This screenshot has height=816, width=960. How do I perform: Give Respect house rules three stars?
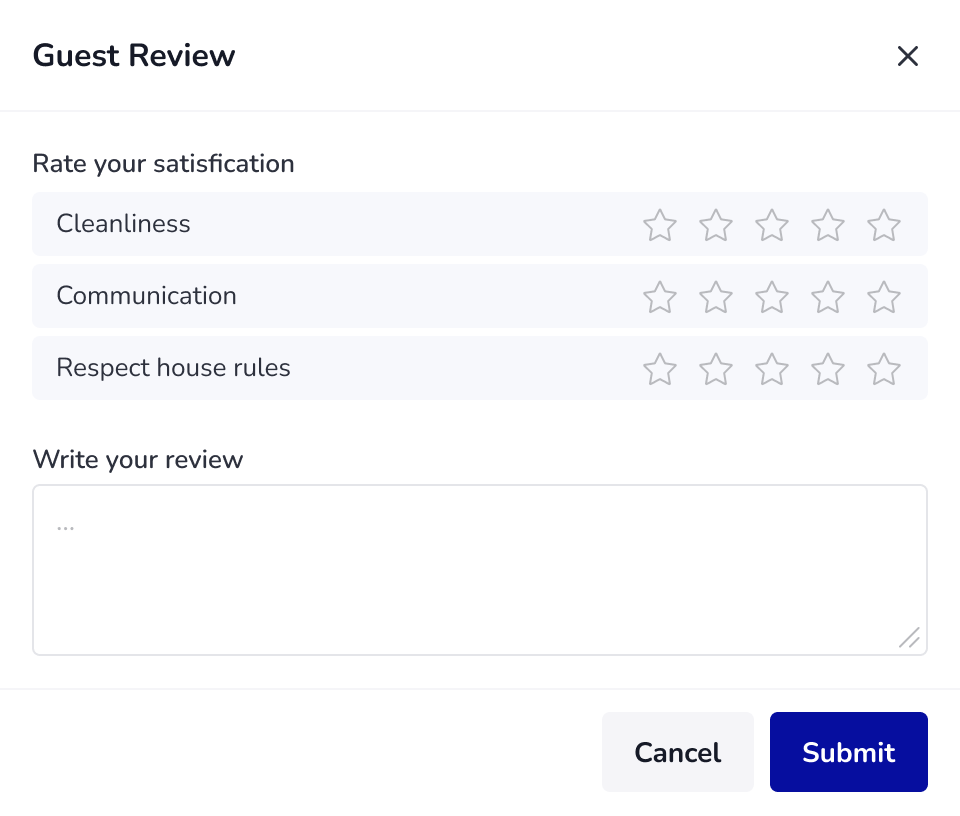click(x=771, y=369)
